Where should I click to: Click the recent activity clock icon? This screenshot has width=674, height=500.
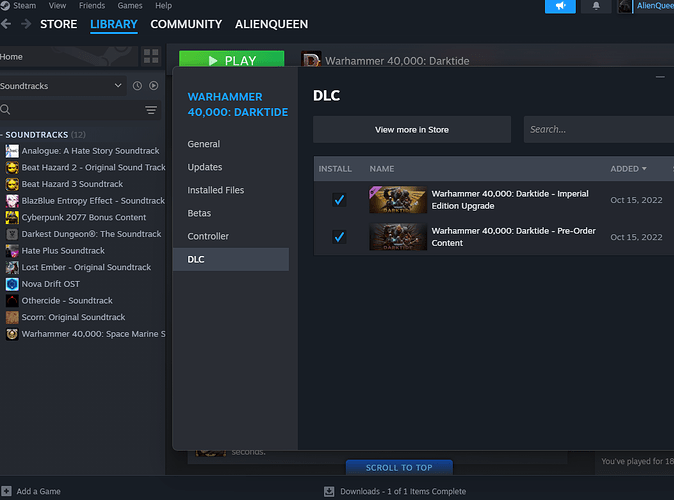coord(137,86)
